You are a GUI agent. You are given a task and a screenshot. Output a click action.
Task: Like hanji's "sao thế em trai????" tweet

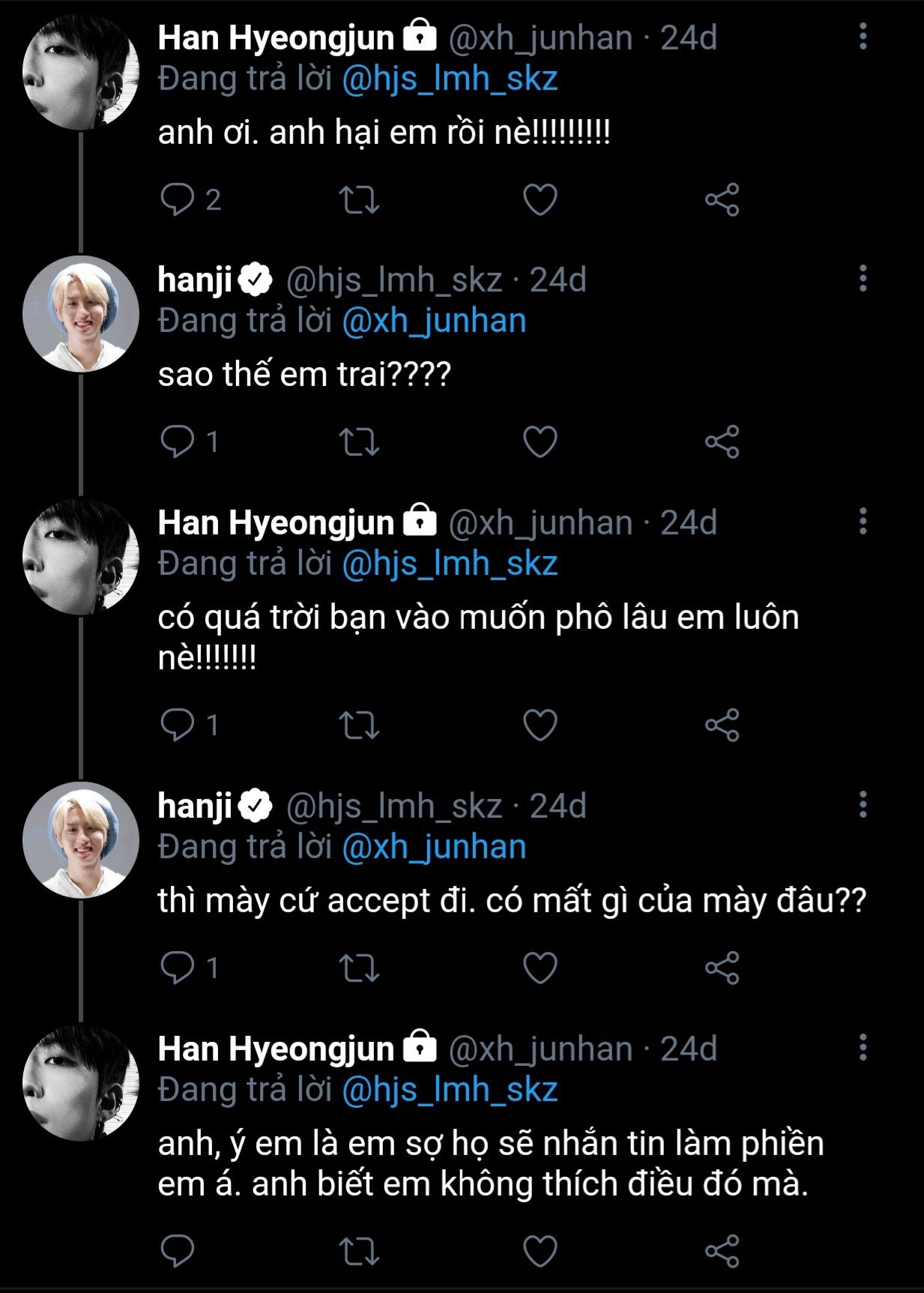tap(540, 441)
